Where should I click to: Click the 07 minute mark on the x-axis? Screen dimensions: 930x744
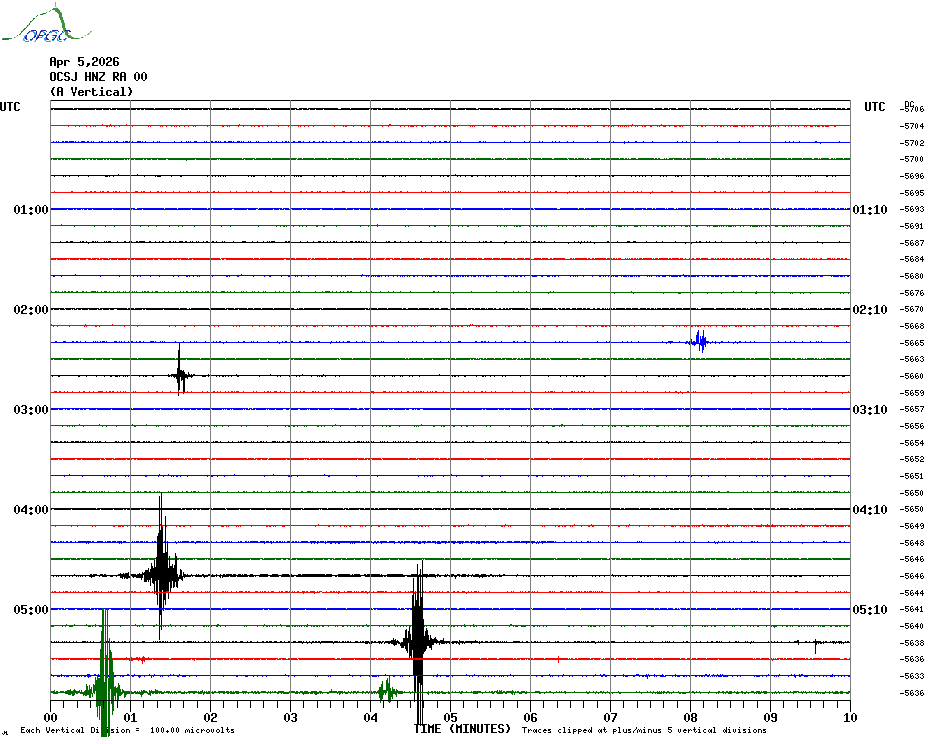click(610, 717)
